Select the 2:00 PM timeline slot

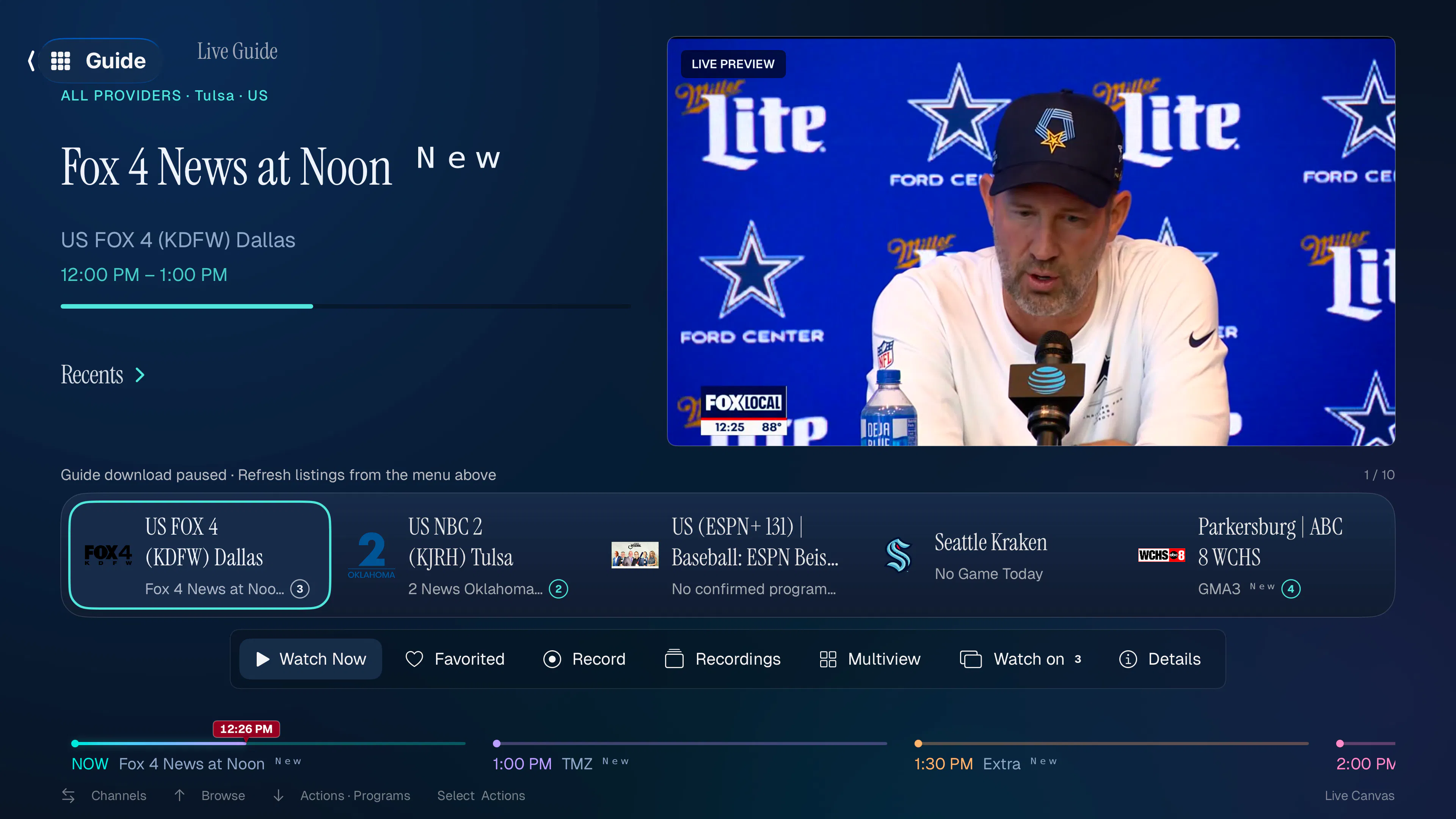tap(1365, 764)
